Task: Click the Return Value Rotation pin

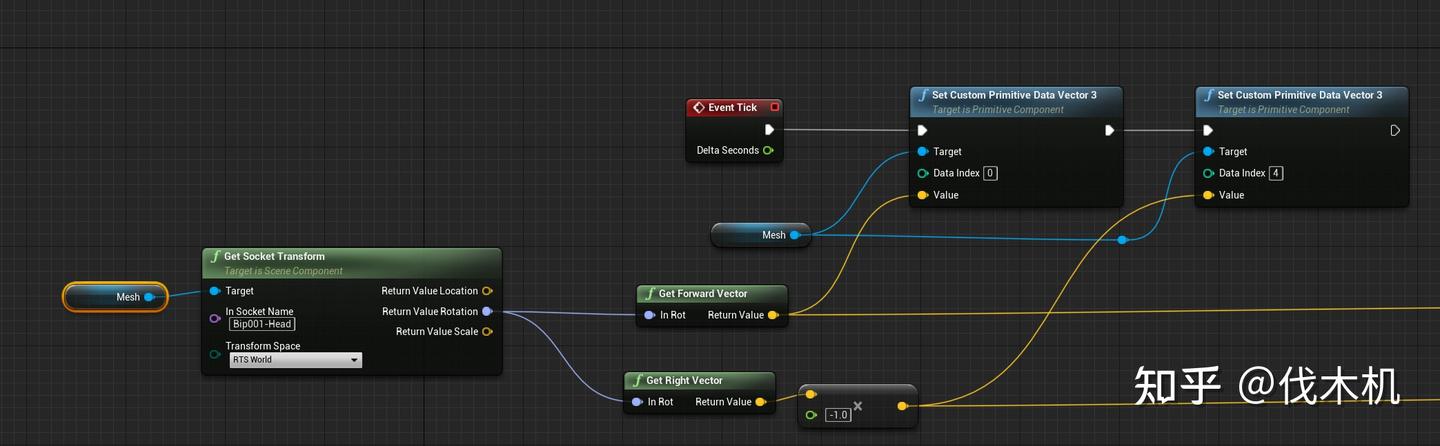Action: coord(487,312)
